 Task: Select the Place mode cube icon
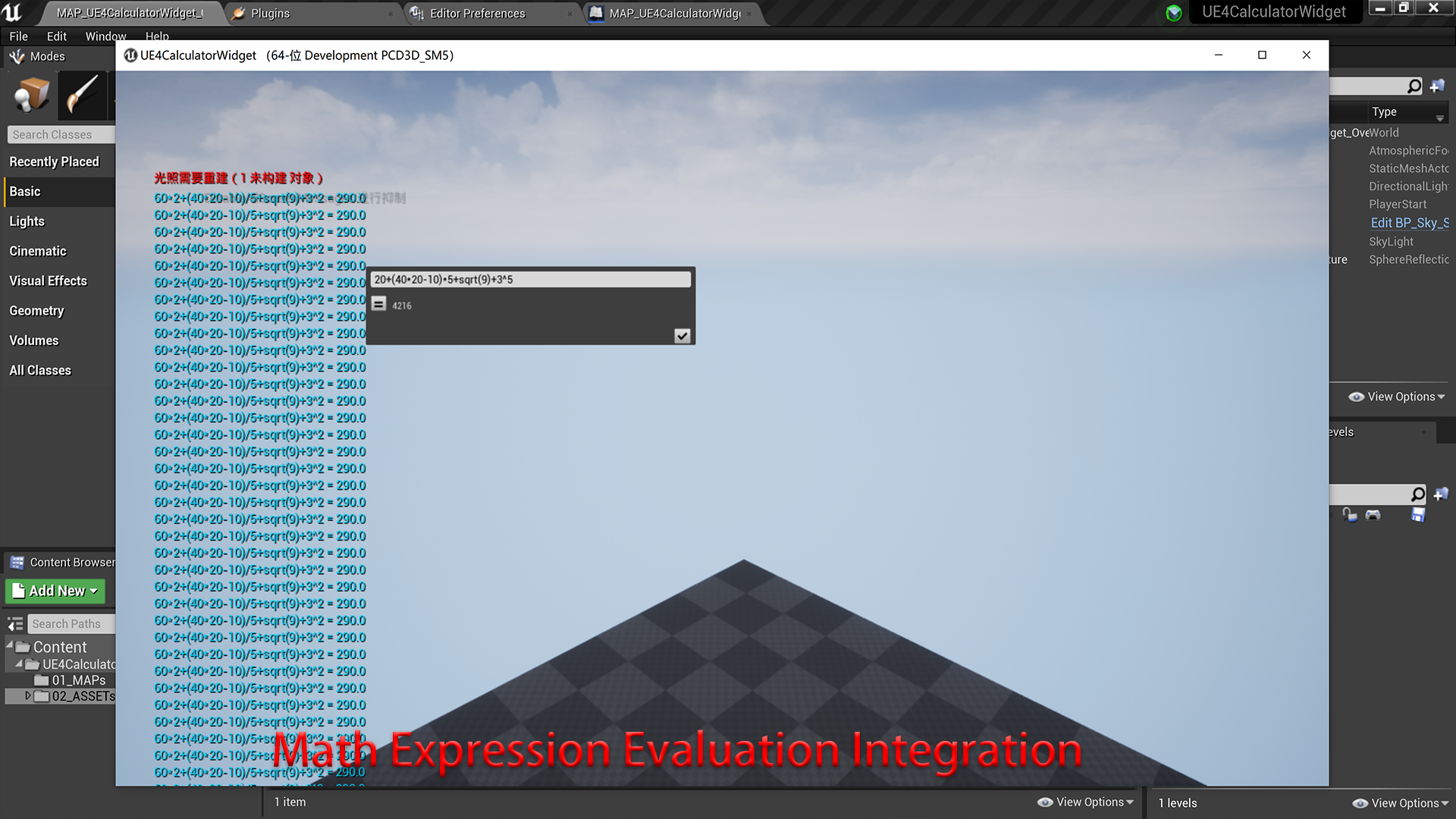(30, 96)
